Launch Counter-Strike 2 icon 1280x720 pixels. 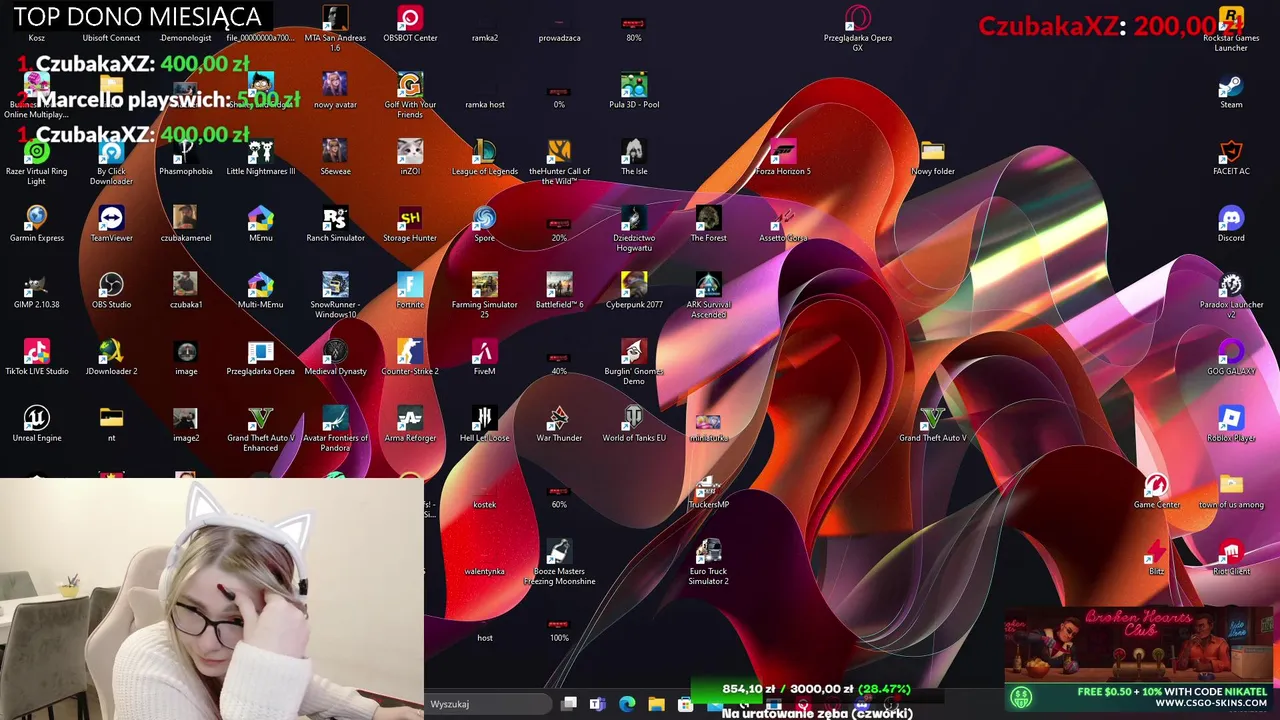pos(410,352)
